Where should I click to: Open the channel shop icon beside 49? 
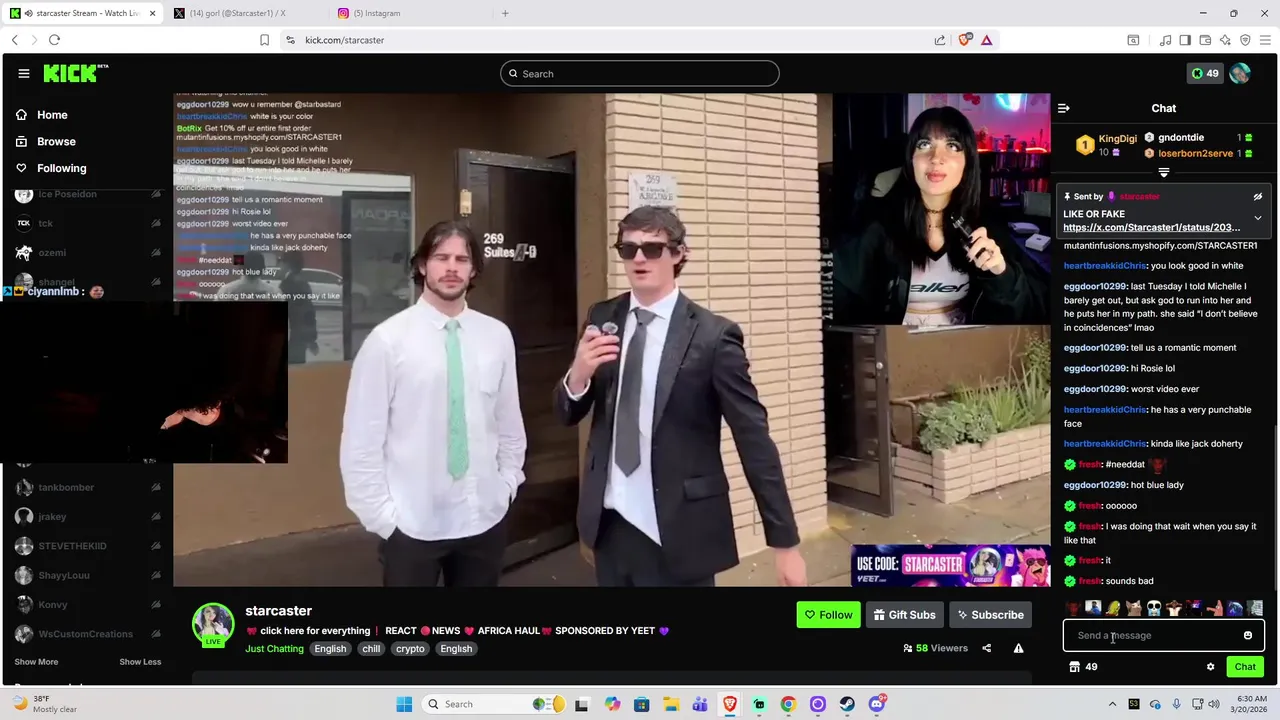pos(1075,667)
